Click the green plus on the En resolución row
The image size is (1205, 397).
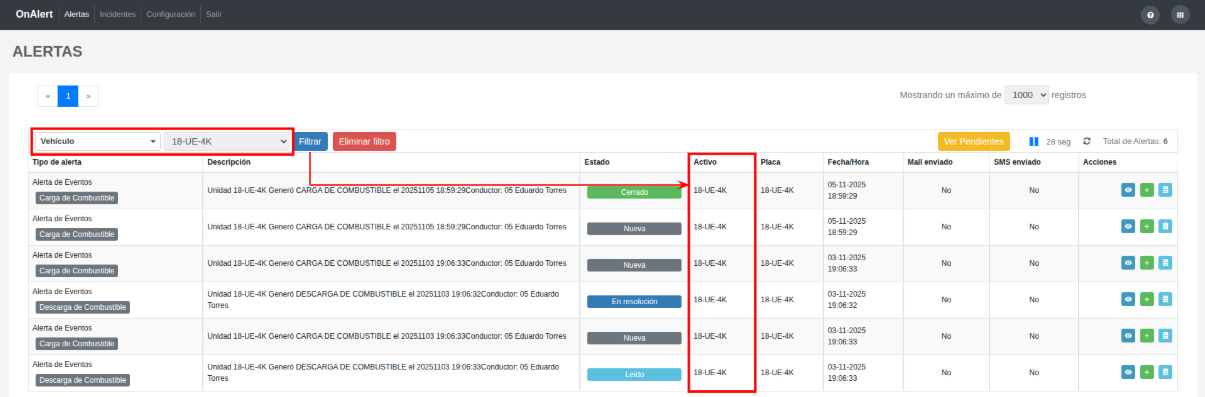click(x=1147, y=299)
